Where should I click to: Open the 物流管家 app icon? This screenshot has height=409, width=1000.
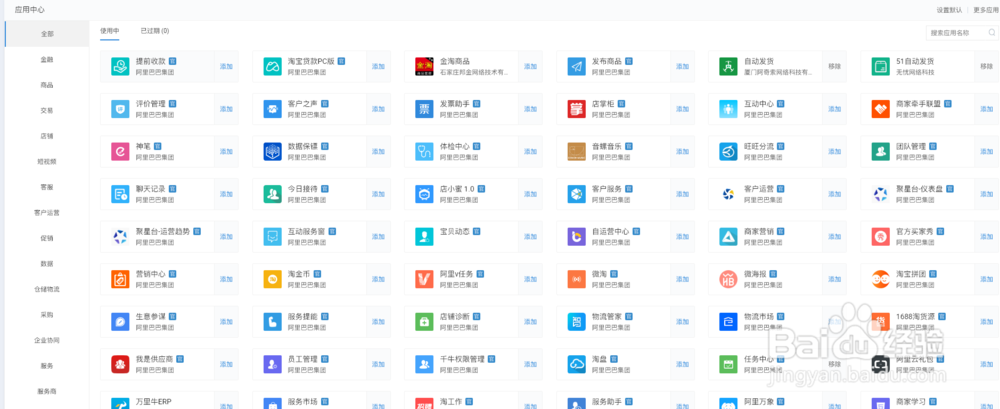[577, 322]
